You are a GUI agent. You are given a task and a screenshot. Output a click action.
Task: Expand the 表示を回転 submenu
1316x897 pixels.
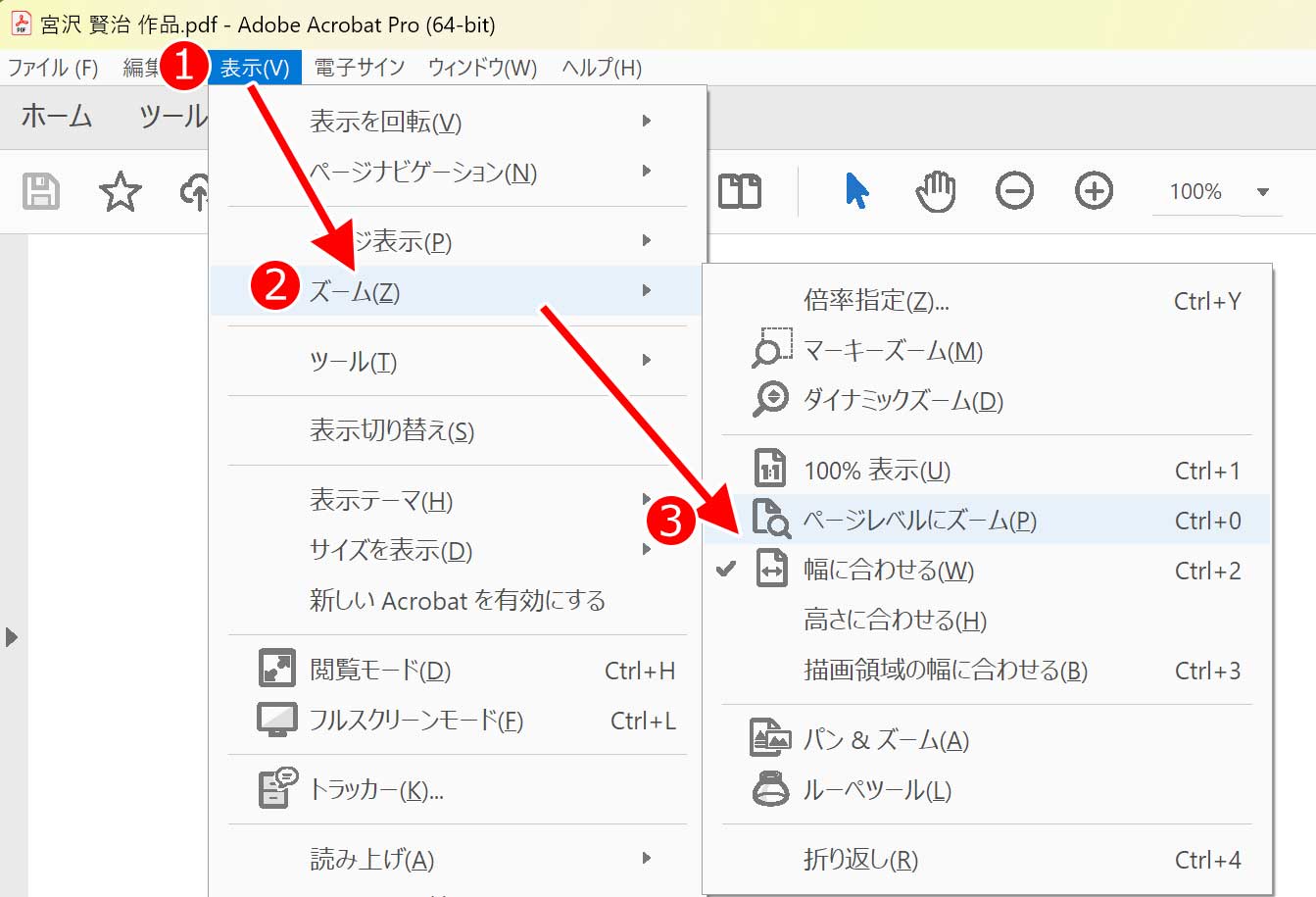[x=646, y=121]
